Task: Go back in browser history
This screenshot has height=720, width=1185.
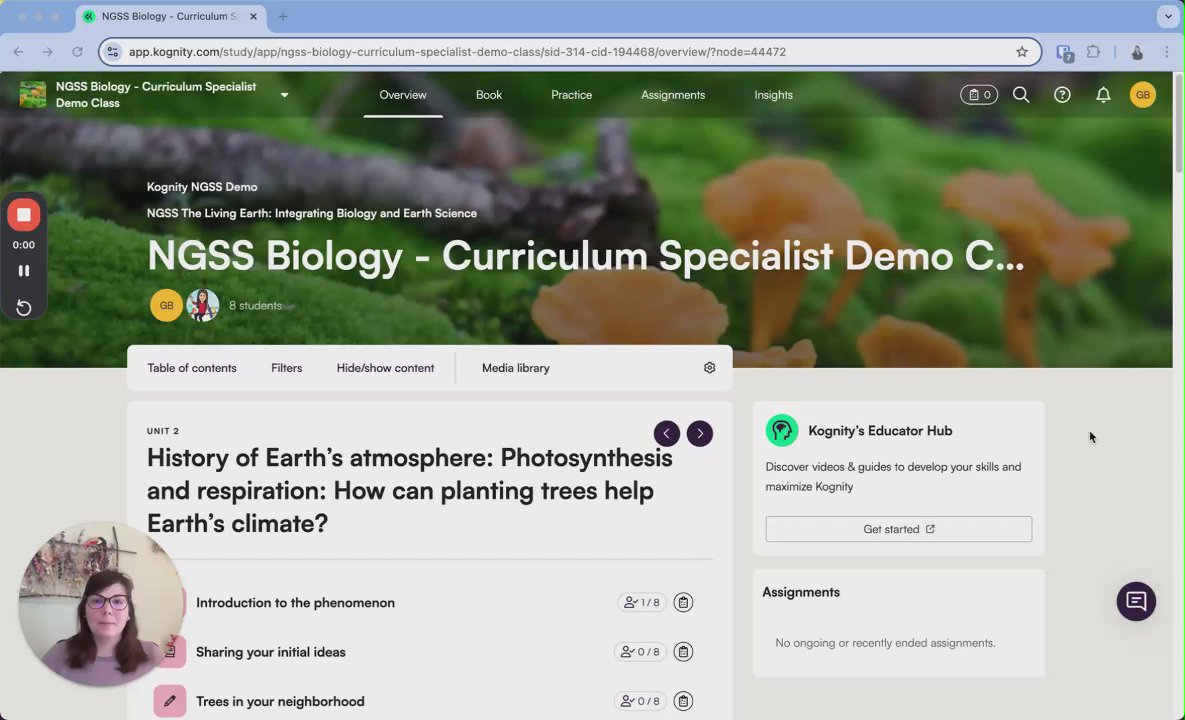Action: [18, 51]
